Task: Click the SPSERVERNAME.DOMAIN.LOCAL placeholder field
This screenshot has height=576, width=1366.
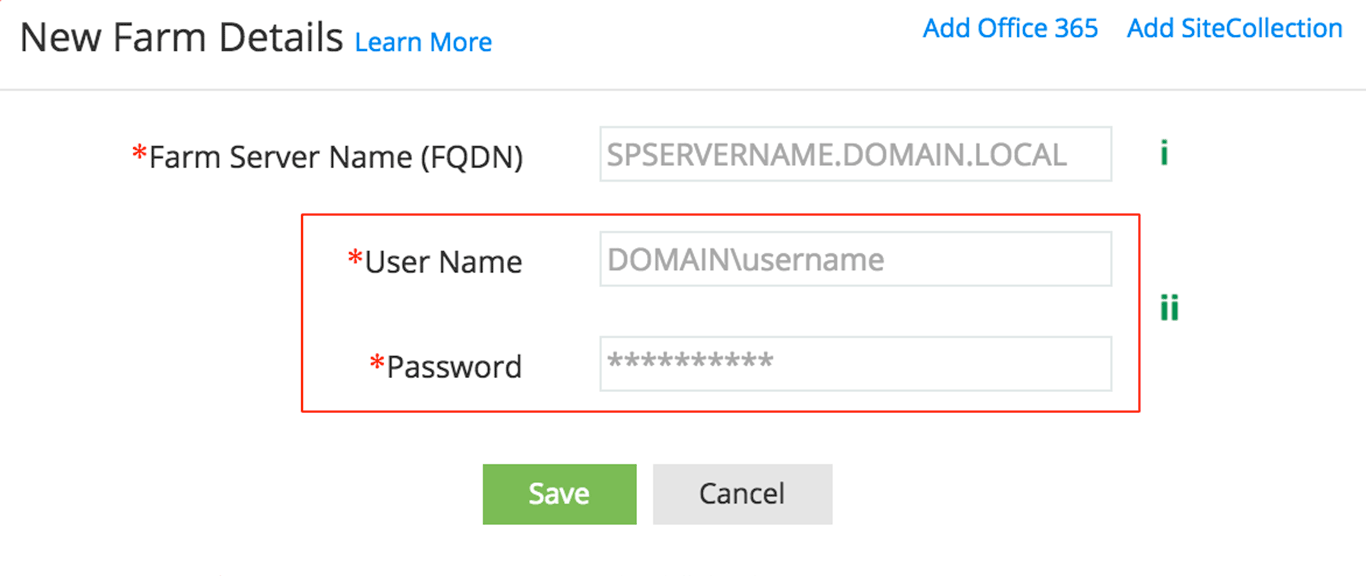Action: coord(855,154)
